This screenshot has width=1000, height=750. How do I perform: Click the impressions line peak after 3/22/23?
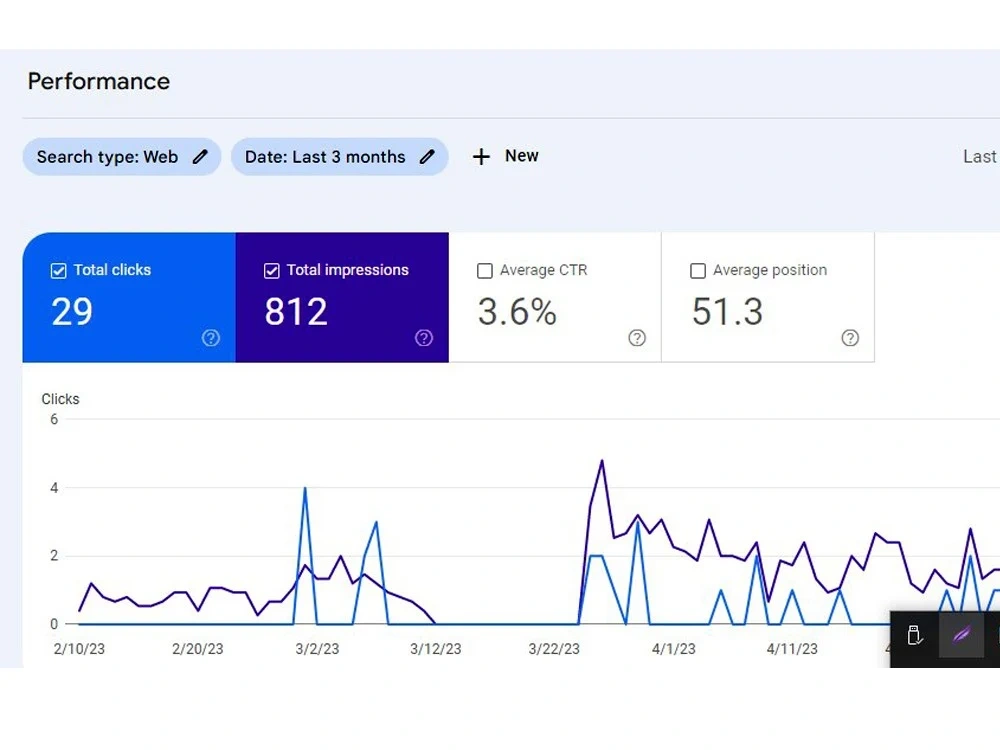point(601,462)
